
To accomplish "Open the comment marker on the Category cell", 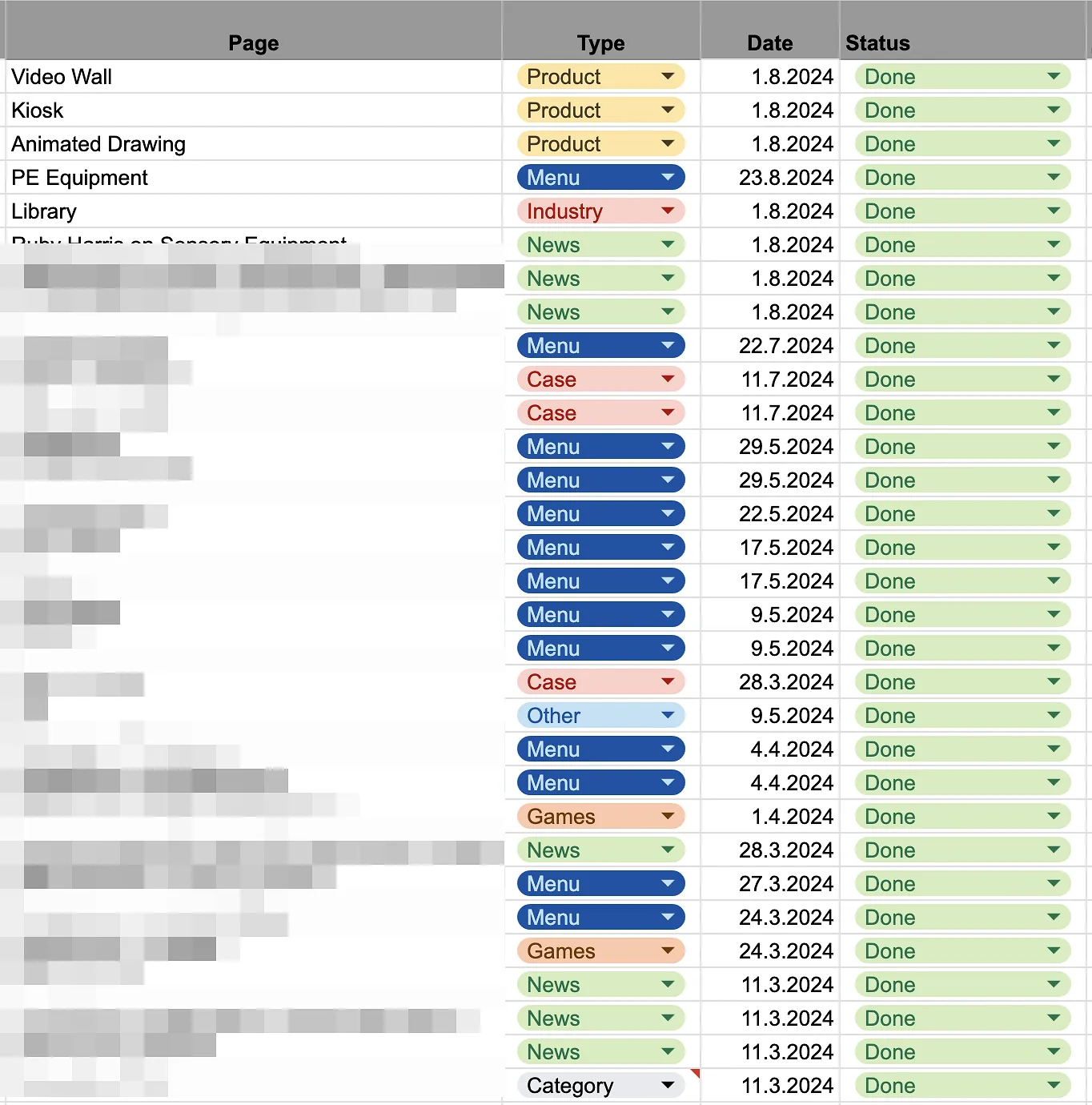I will (696, 1072).
